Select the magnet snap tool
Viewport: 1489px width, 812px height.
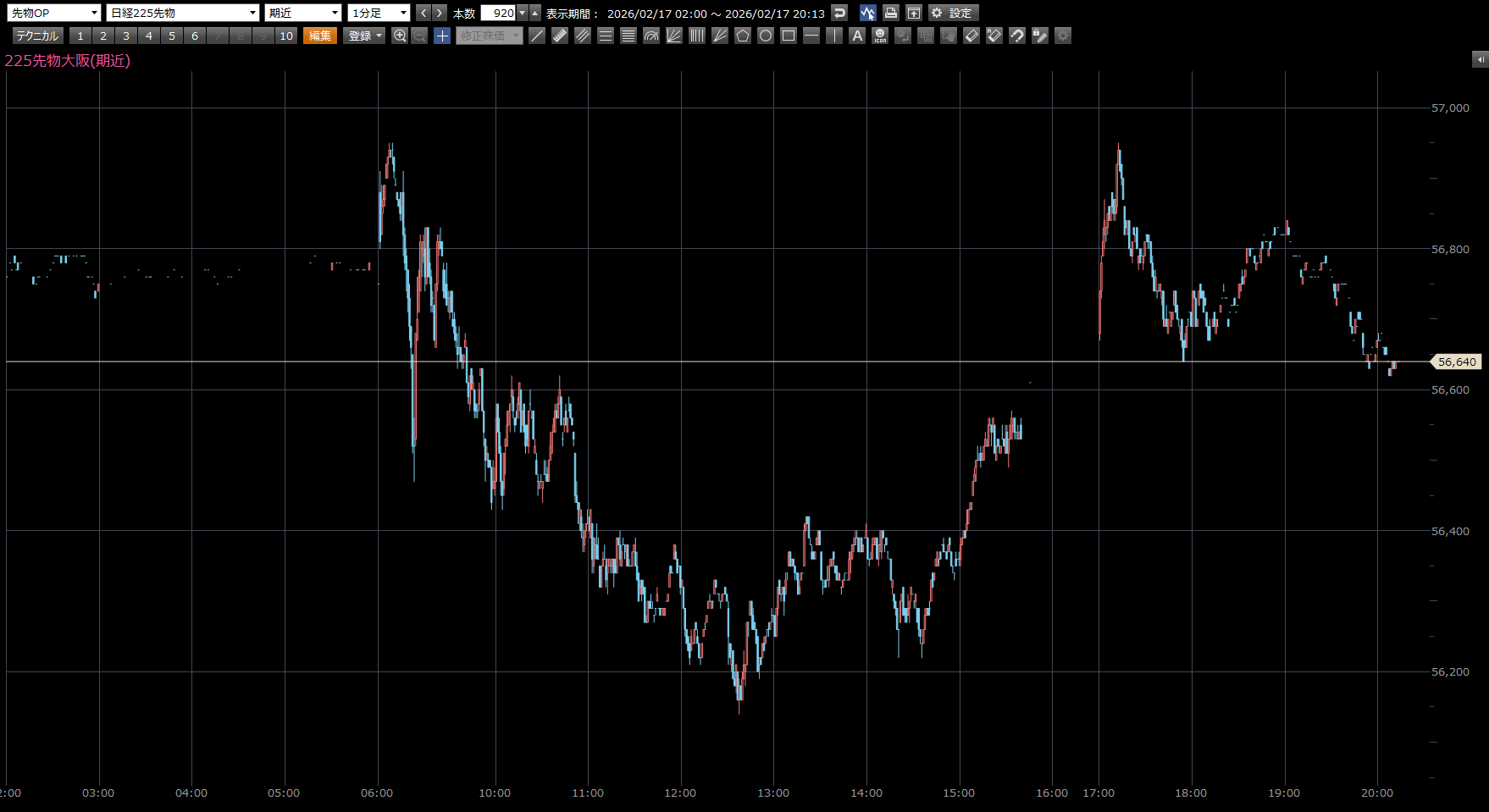click(x=1017, y=36)
